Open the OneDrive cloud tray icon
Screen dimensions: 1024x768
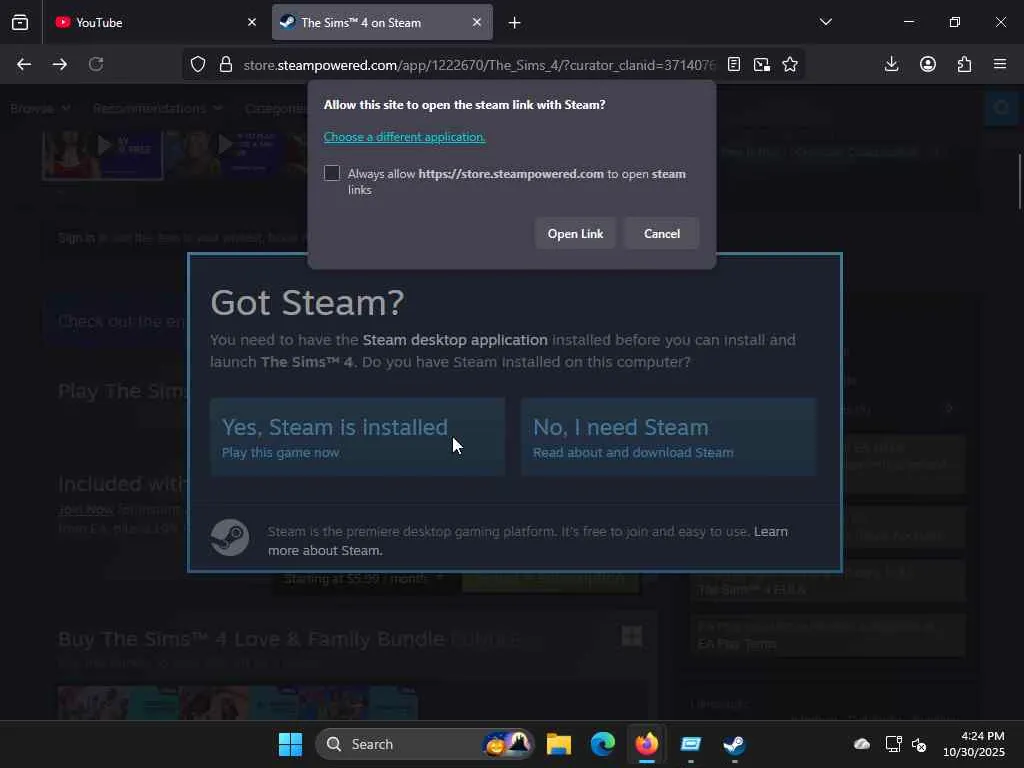tap(862, 744)
